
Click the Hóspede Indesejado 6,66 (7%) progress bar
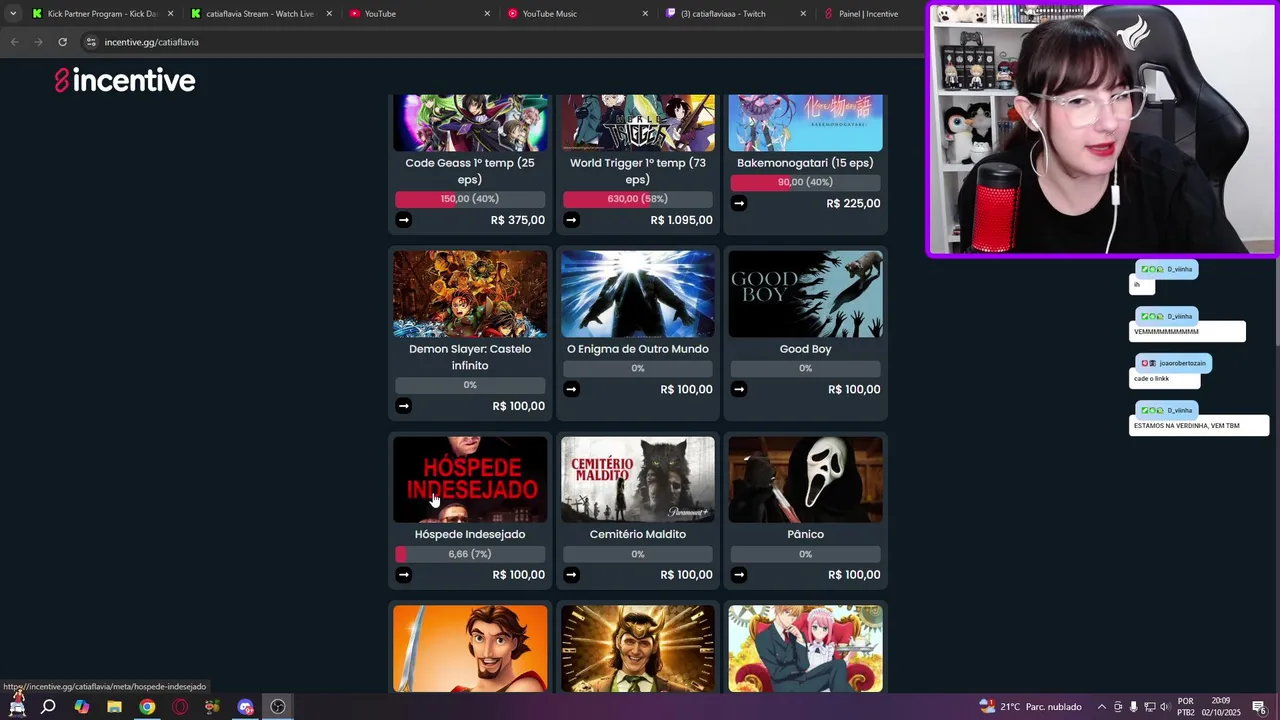(x=470, y=554)
